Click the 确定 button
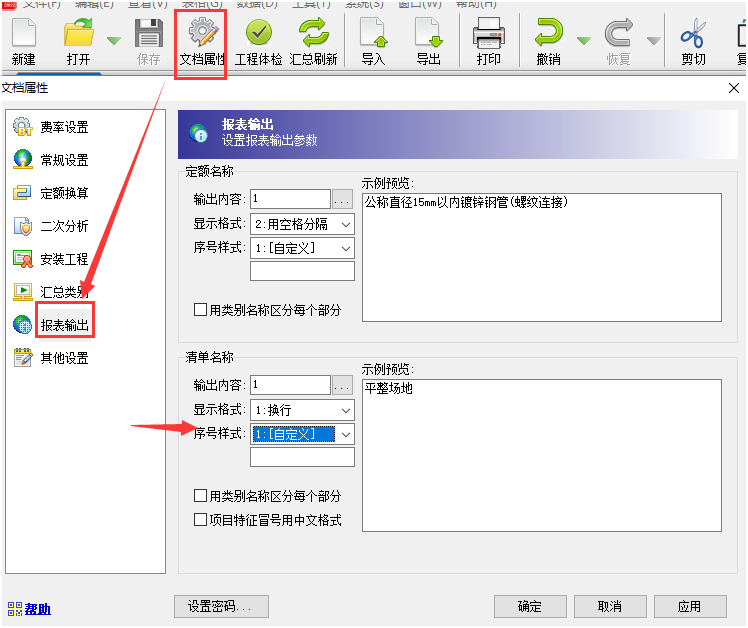The image size is (748, 628). point(529,606)
